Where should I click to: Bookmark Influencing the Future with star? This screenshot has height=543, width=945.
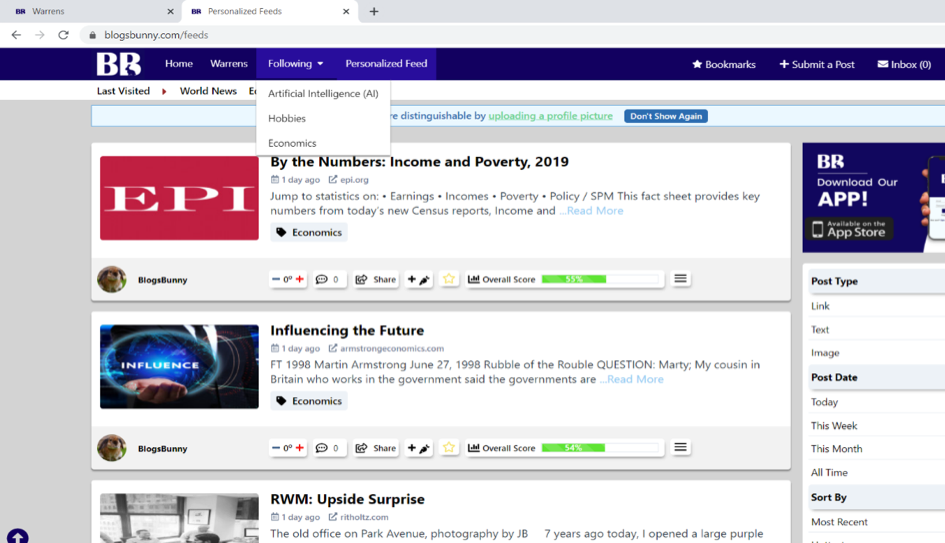(449, 447)
